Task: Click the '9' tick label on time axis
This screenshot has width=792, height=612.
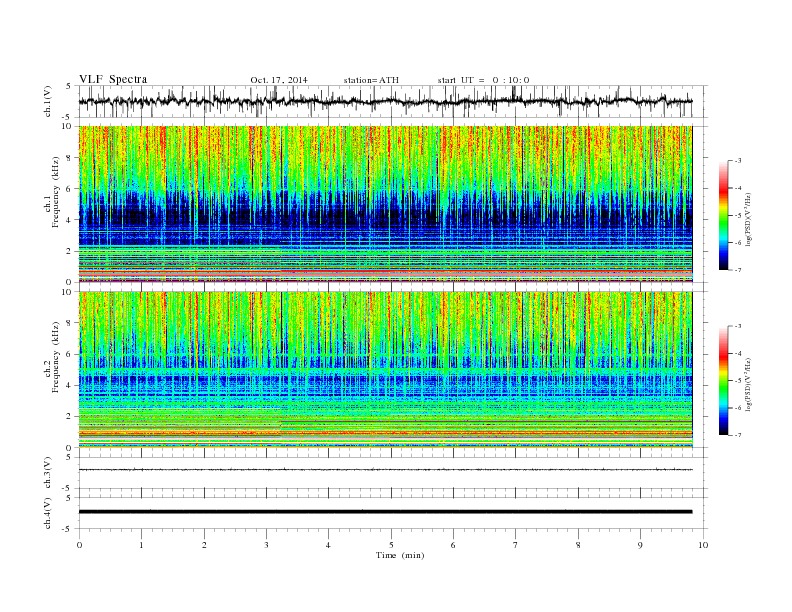Action: coord(640,545)
